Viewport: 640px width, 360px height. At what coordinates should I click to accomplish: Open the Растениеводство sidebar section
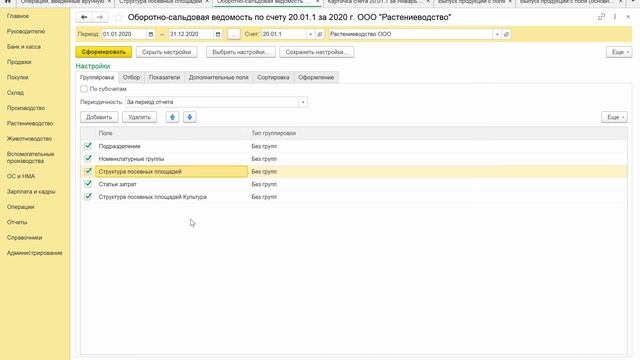(x=30, y=123)
